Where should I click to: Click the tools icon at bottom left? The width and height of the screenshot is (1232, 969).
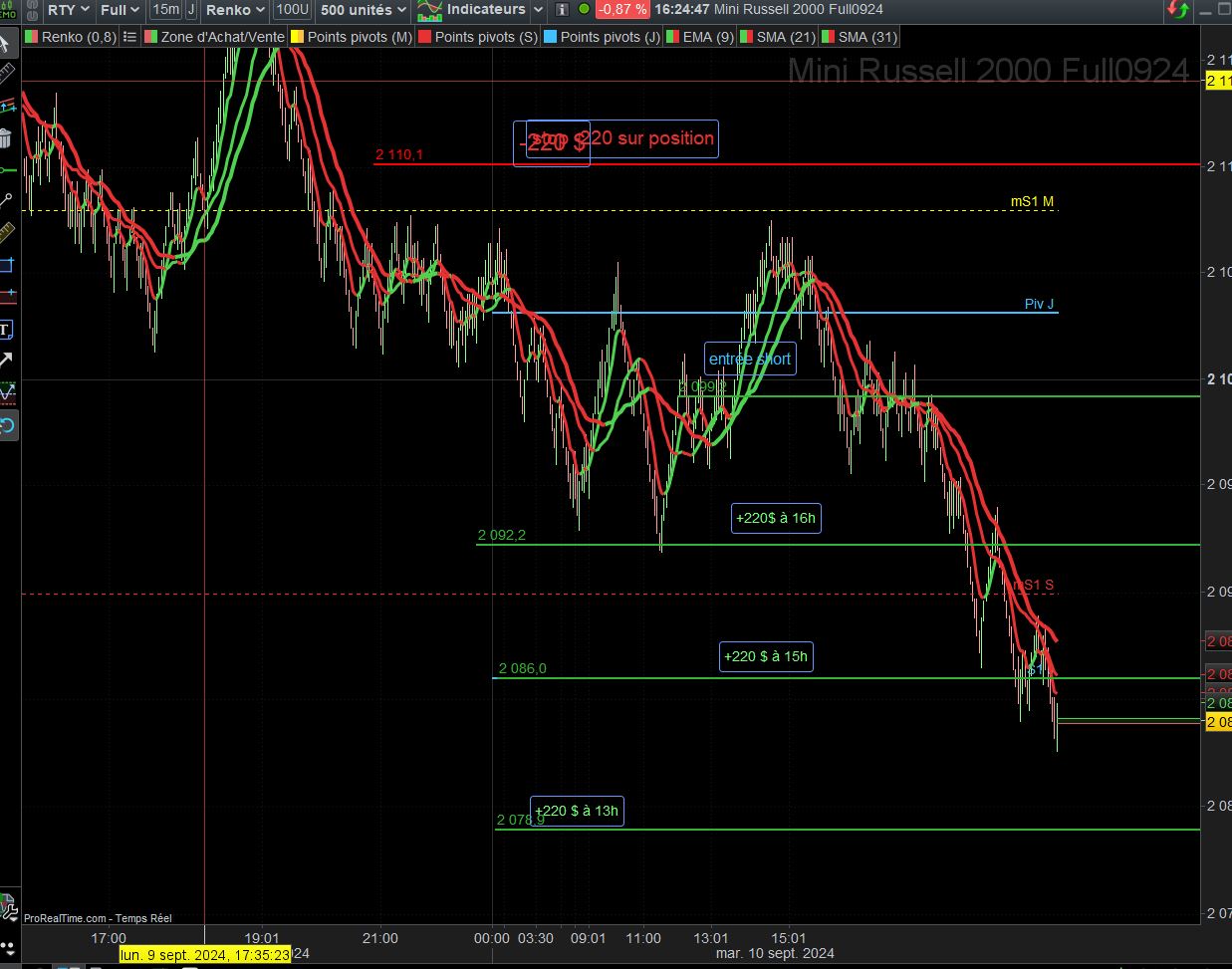click(8, 907)
